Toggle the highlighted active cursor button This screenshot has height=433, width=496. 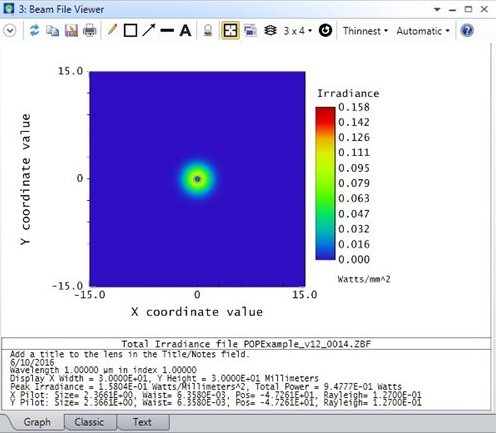[x=230, y=31]
